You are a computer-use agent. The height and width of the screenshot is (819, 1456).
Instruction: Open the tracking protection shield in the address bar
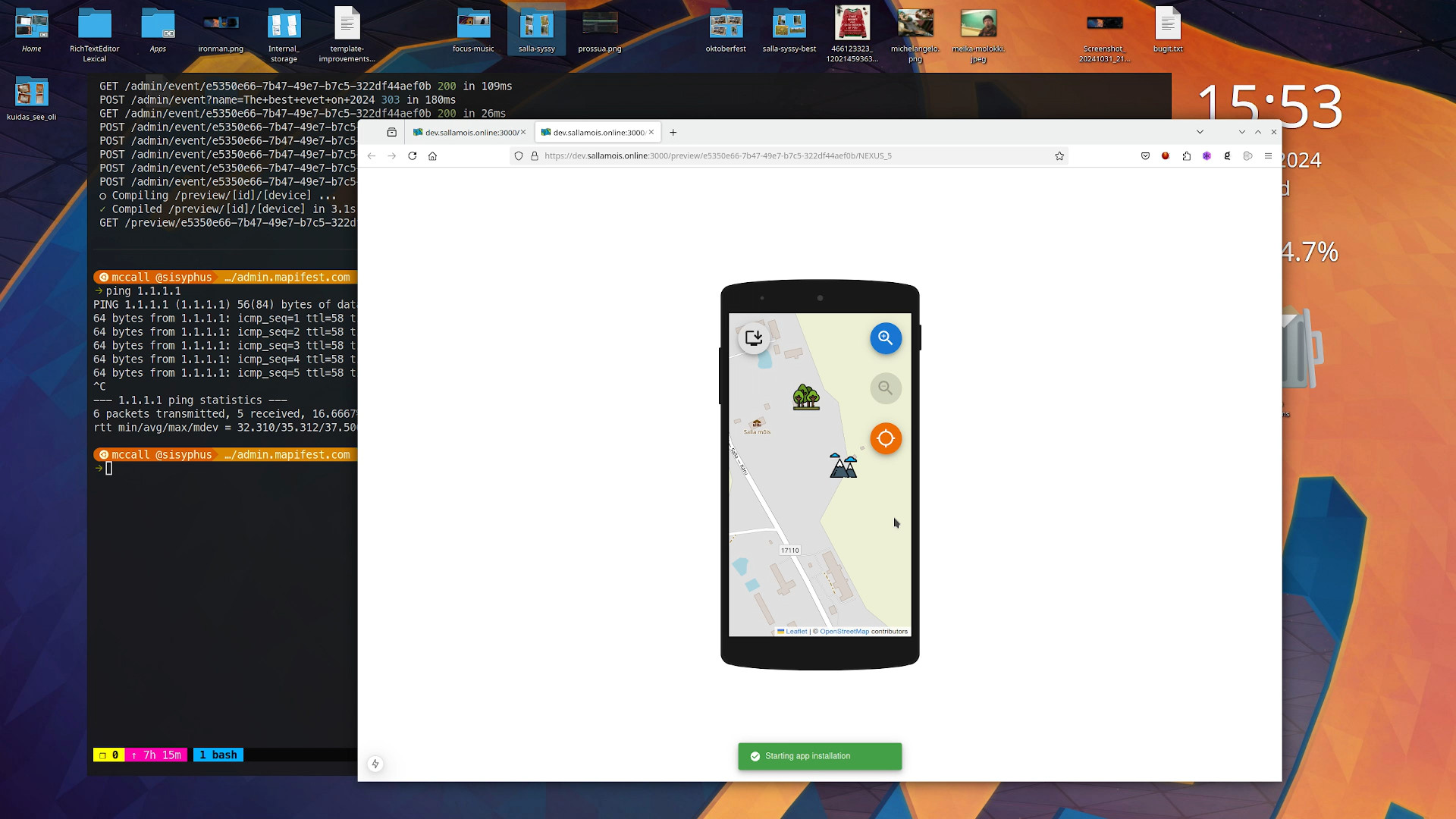coord(518,155)
